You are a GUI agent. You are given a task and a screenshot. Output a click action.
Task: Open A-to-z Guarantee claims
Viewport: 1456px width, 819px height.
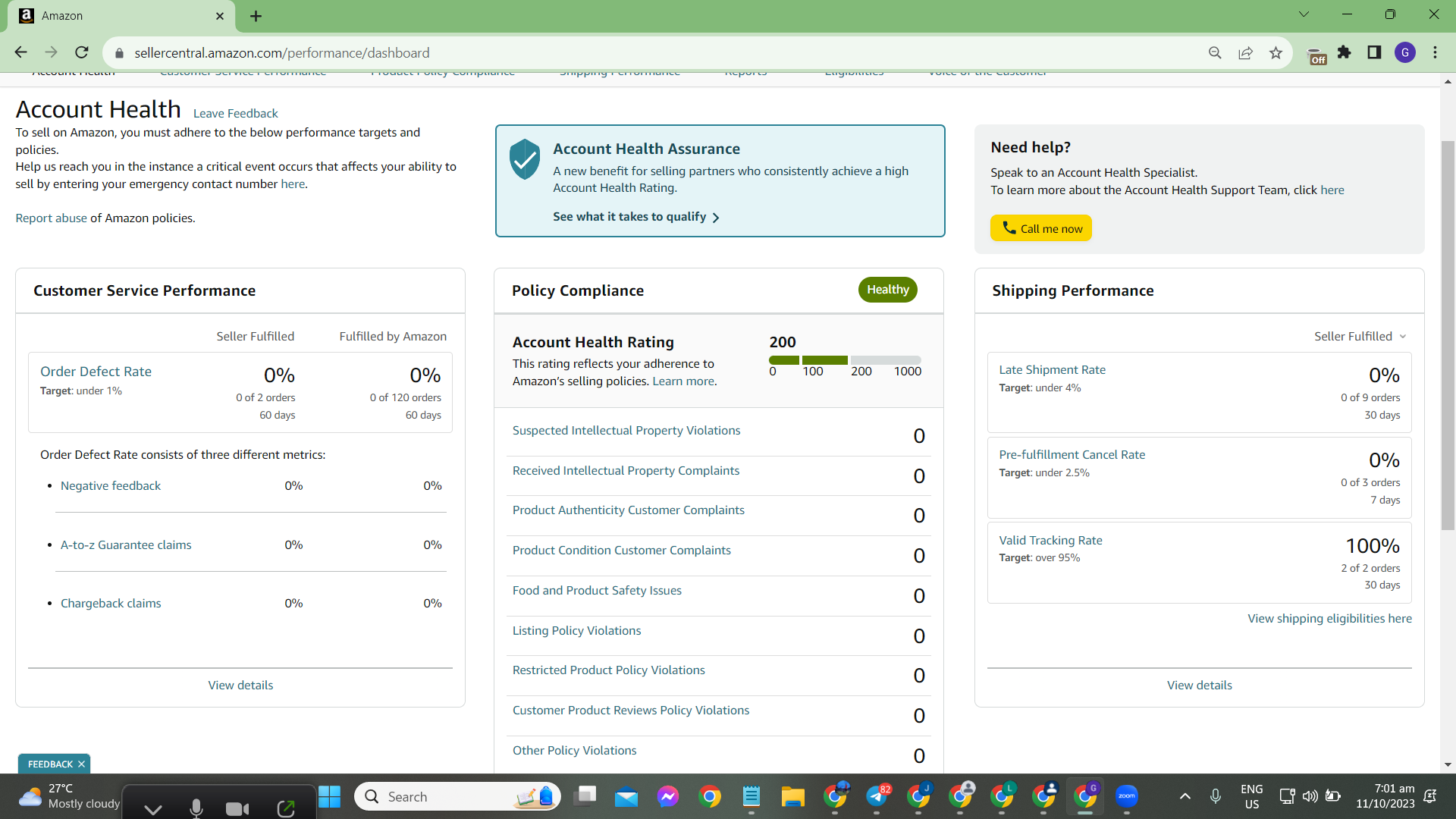coord(126,545)
